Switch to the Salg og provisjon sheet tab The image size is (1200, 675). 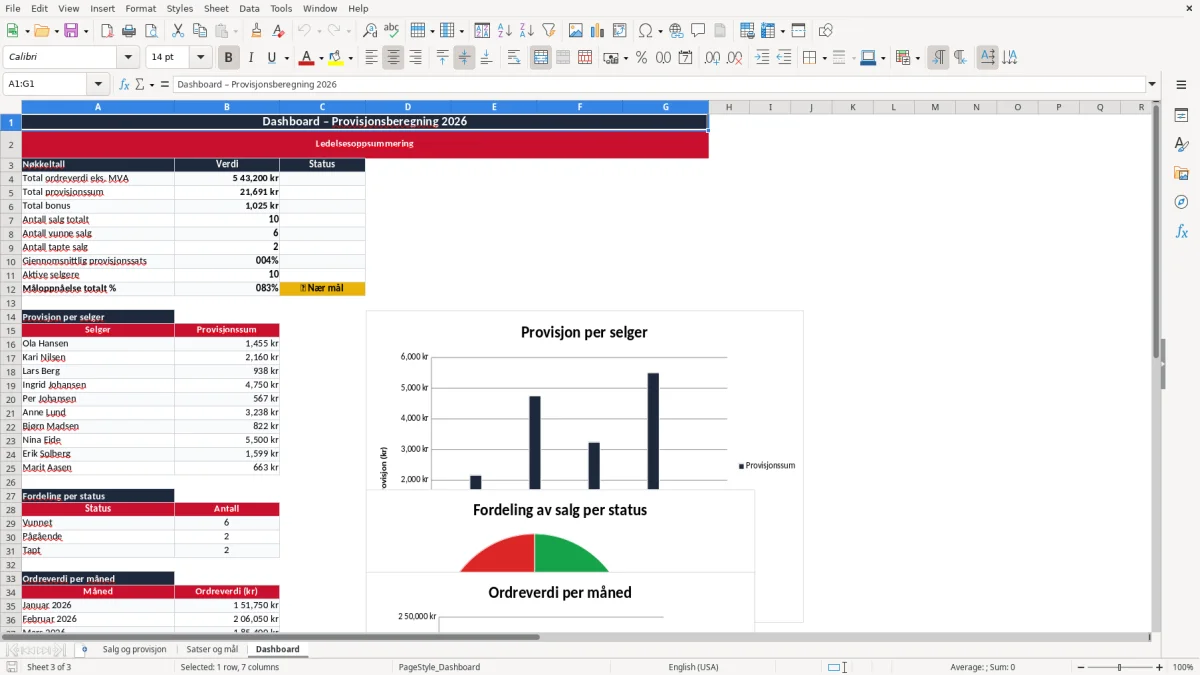coord(134,649)
